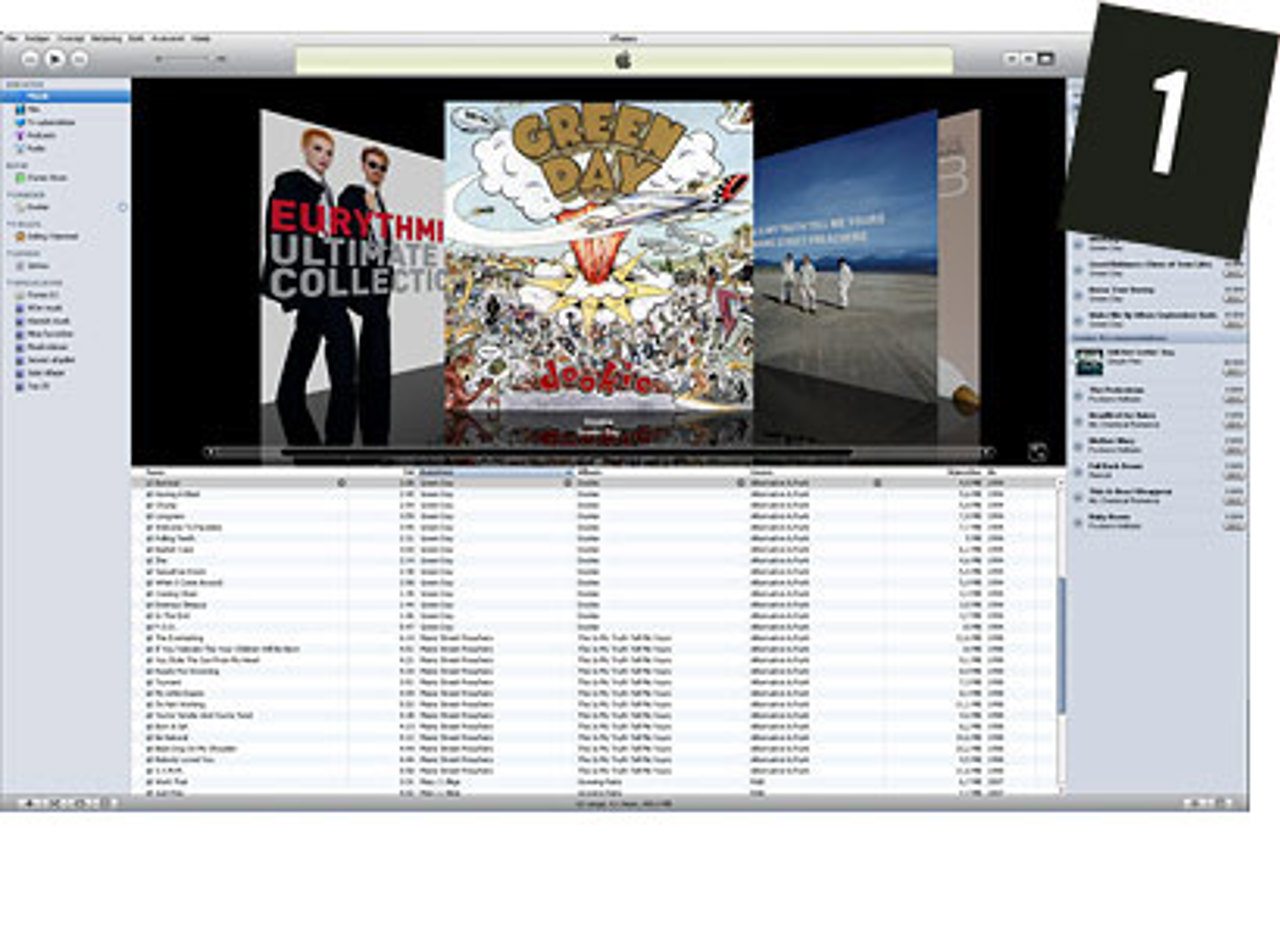Viewport: 1280px width, 937px height.
Task: Open Cover Flow in full screen
Action: (x=1037, y=452)
